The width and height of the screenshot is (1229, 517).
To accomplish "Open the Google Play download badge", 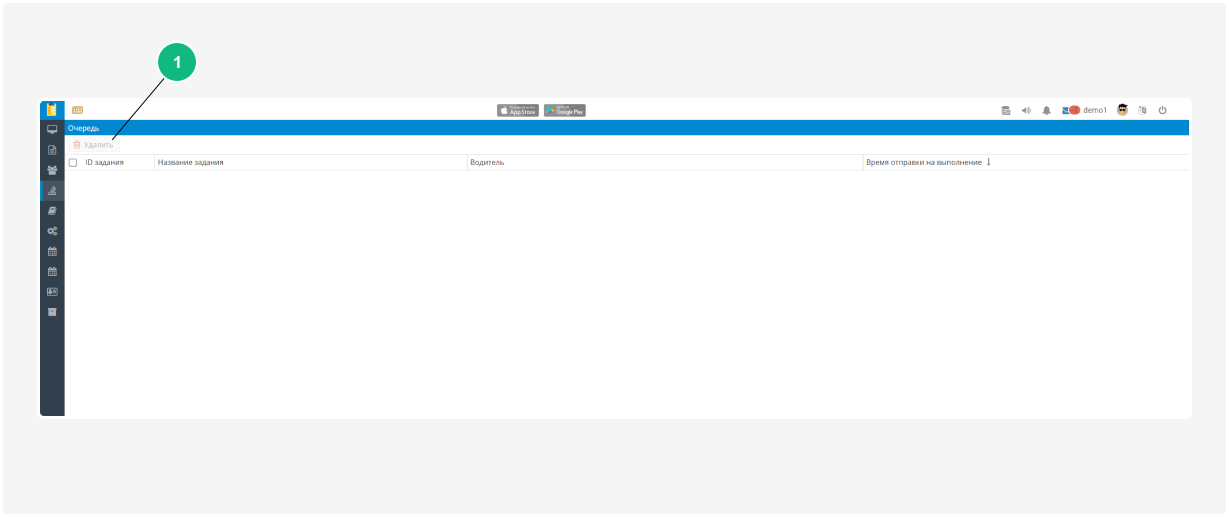I will point(565,110).
